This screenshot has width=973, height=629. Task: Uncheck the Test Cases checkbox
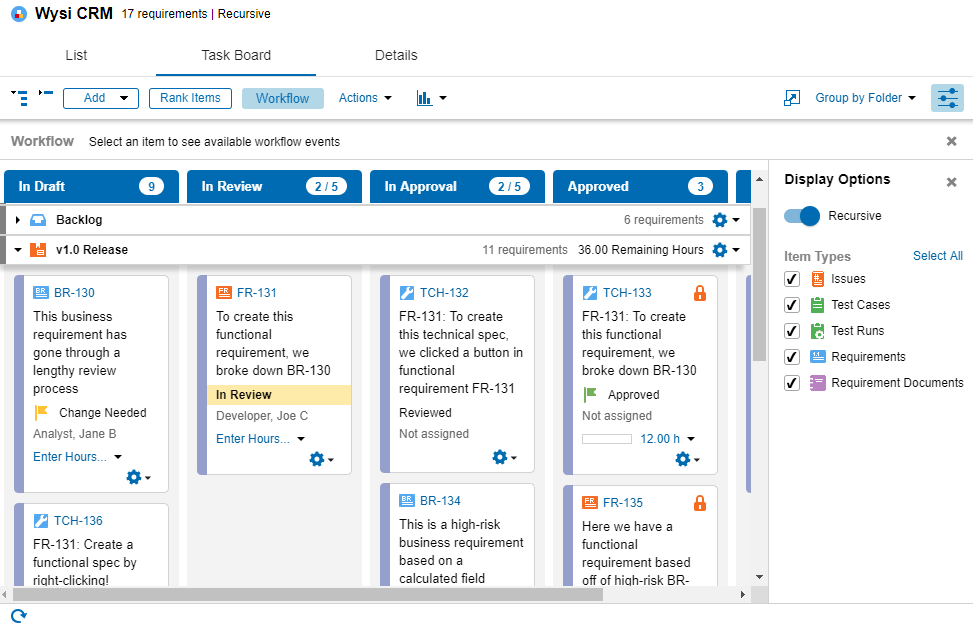coord(792,305)
